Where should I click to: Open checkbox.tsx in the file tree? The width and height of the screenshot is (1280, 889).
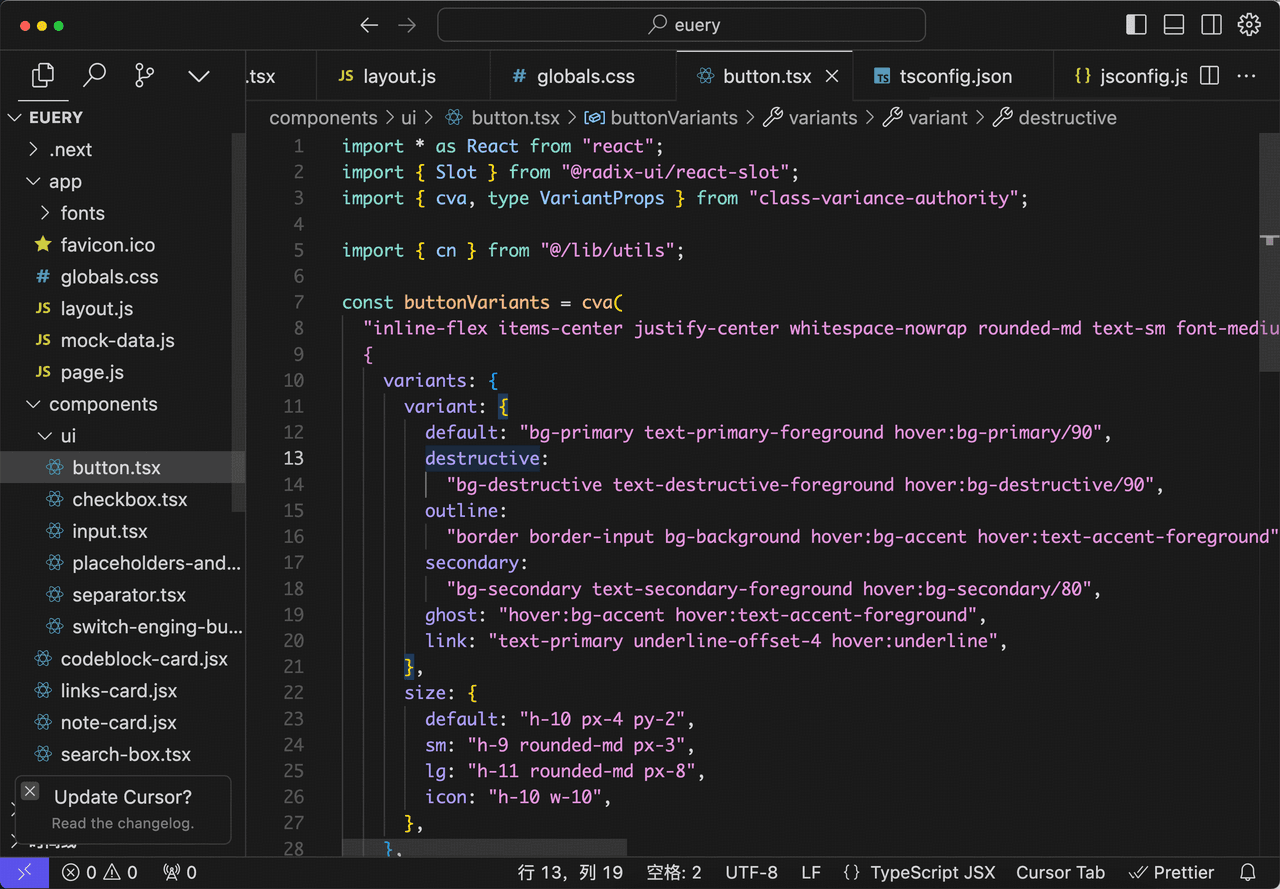122,500
